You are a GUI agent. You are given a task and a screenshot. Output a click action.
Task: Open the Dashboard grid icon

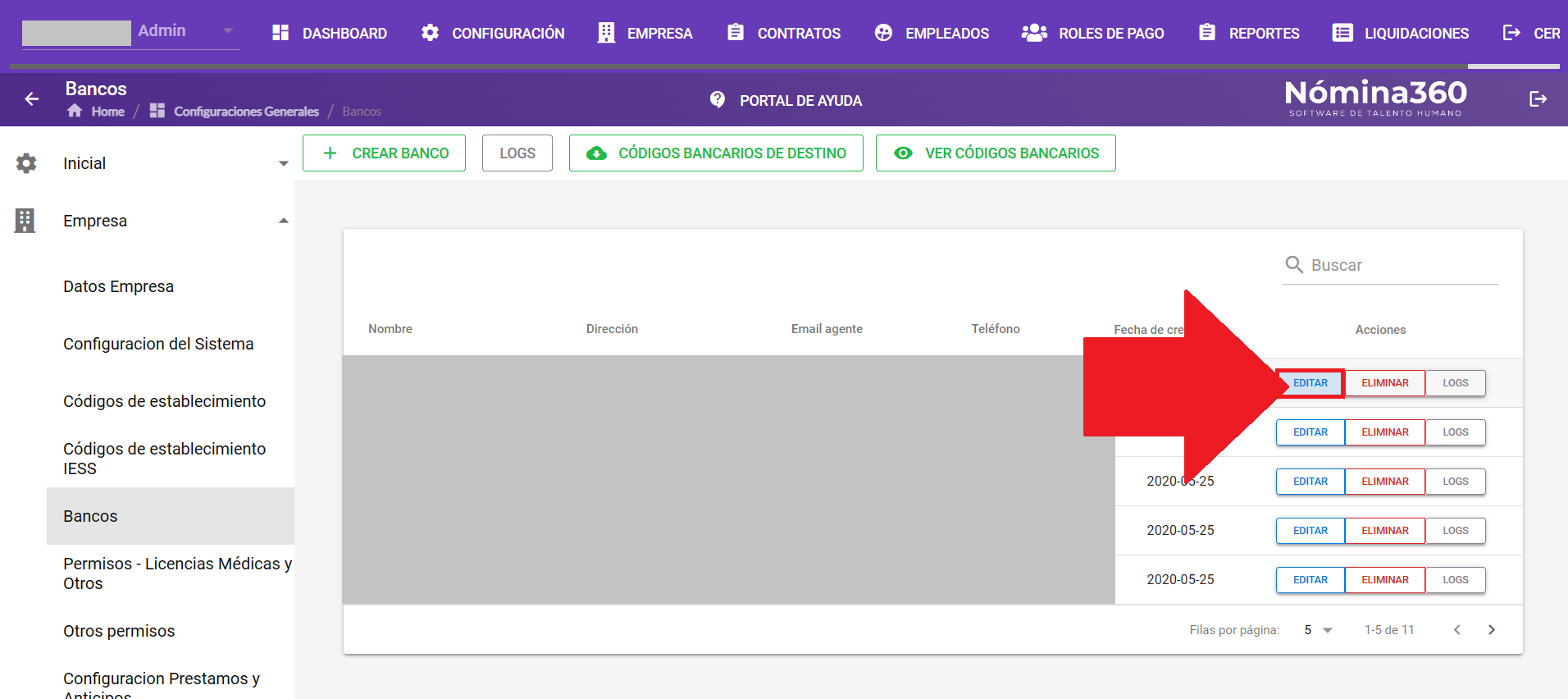click(x=280, y=33)
